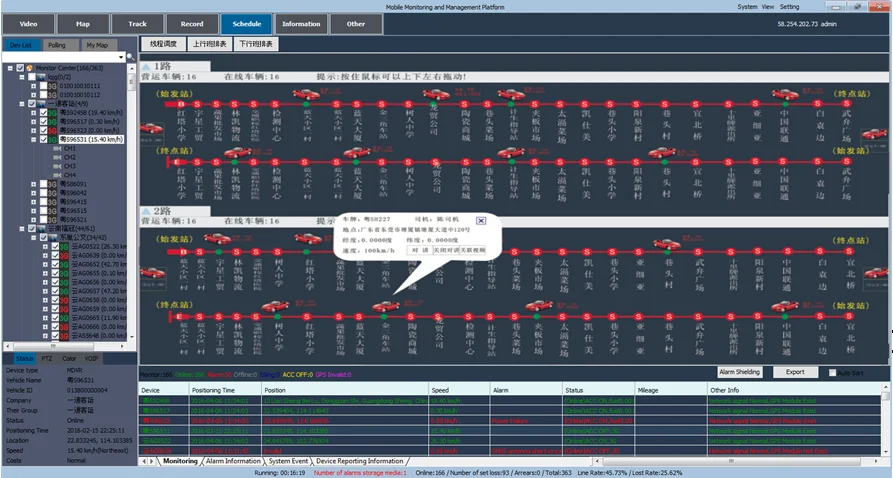Switch to the Track tab
The height and width of the screenshot is (478, 893).
click(x=137, y=23)
